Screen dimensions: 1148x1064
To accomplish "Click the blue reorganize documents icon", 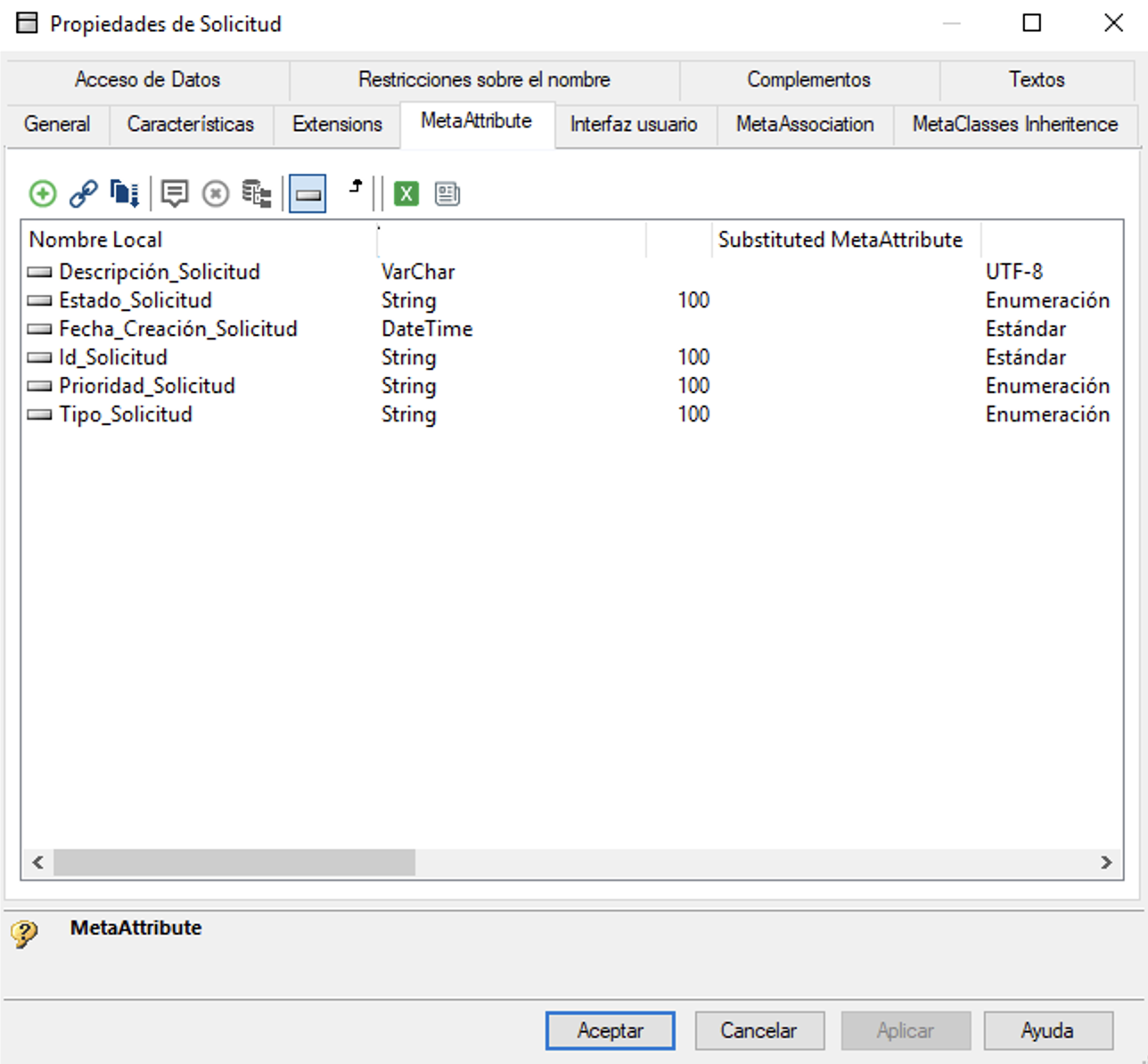I will 124,193.
